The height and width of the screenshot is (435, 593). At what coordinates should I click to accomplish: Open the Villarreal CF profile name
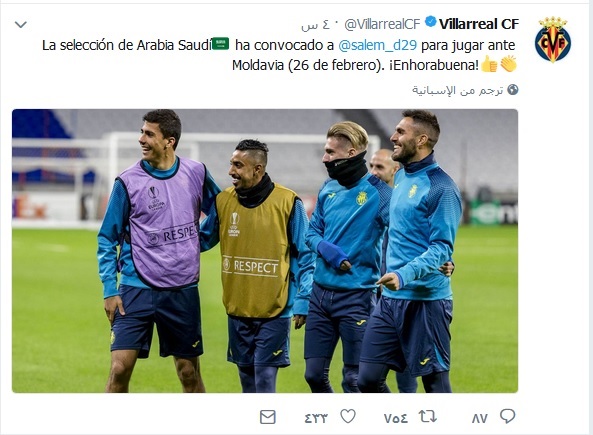click(479, 24)
